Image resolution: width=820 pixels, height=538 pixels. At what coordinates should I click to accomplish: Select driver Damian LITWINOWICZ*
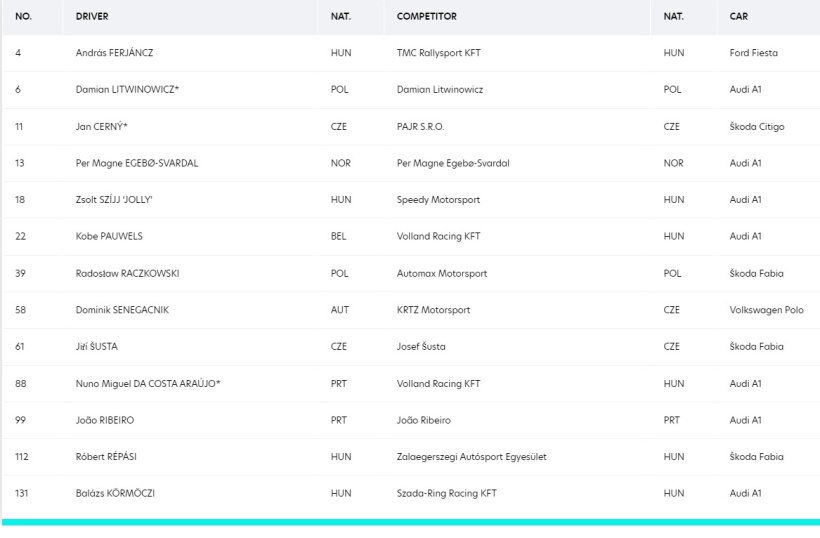point(127,89)
